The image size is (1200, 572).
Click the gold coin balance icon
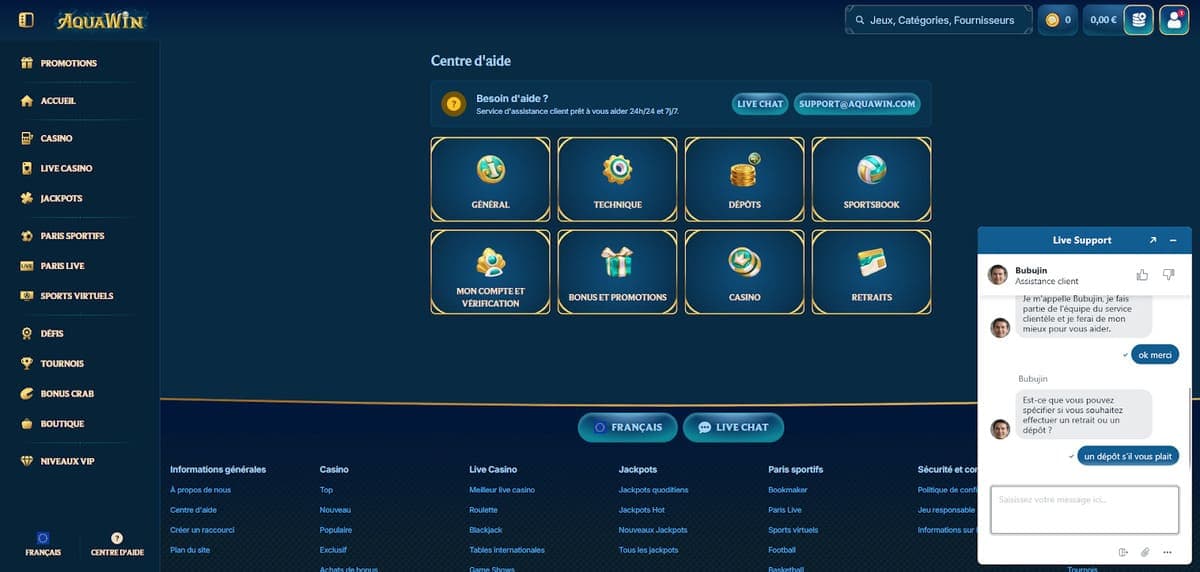coord(1052,20)
